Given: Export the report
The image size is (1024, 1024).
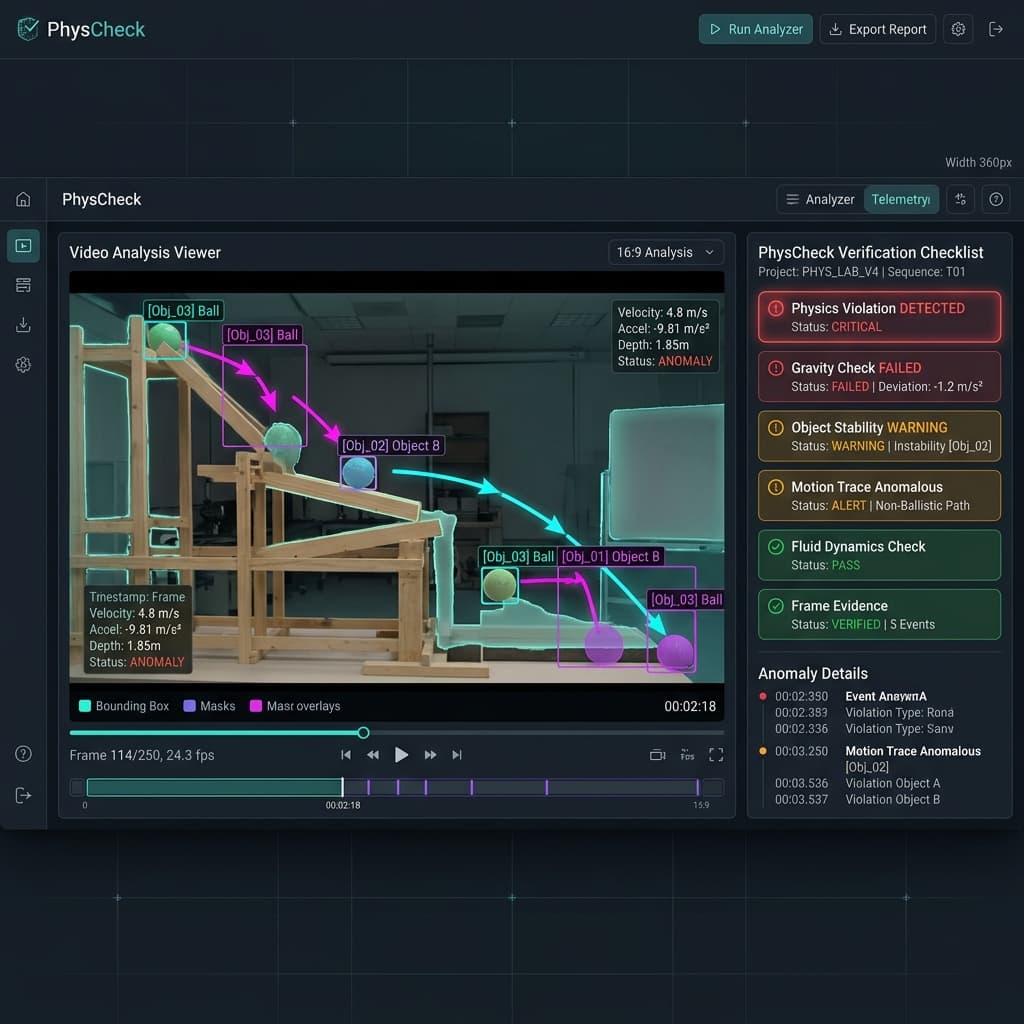Looking at the screenshot, I should pyautogui.click(x=877, y=29).
